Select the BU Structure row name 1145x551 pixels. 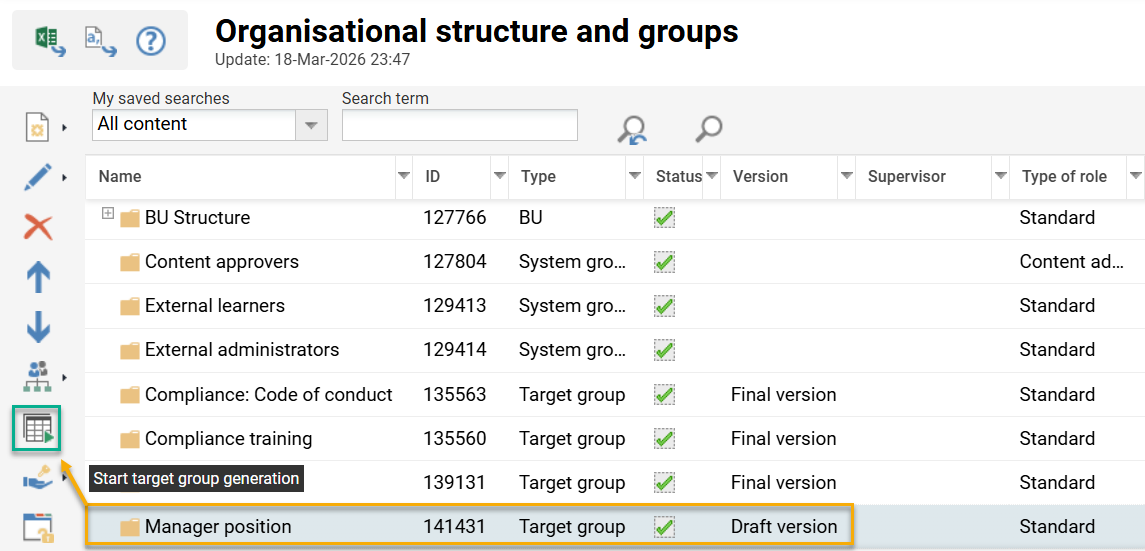tap(197, 217)
